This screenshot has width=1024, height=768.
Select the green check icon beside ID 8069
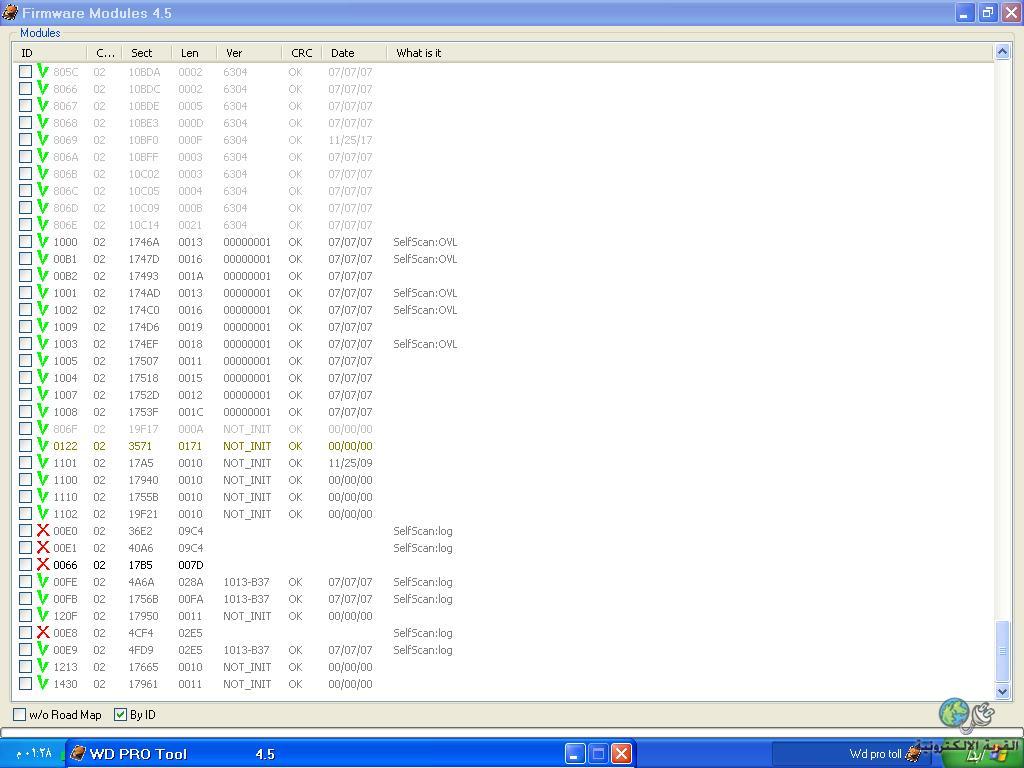click(43, 138)
